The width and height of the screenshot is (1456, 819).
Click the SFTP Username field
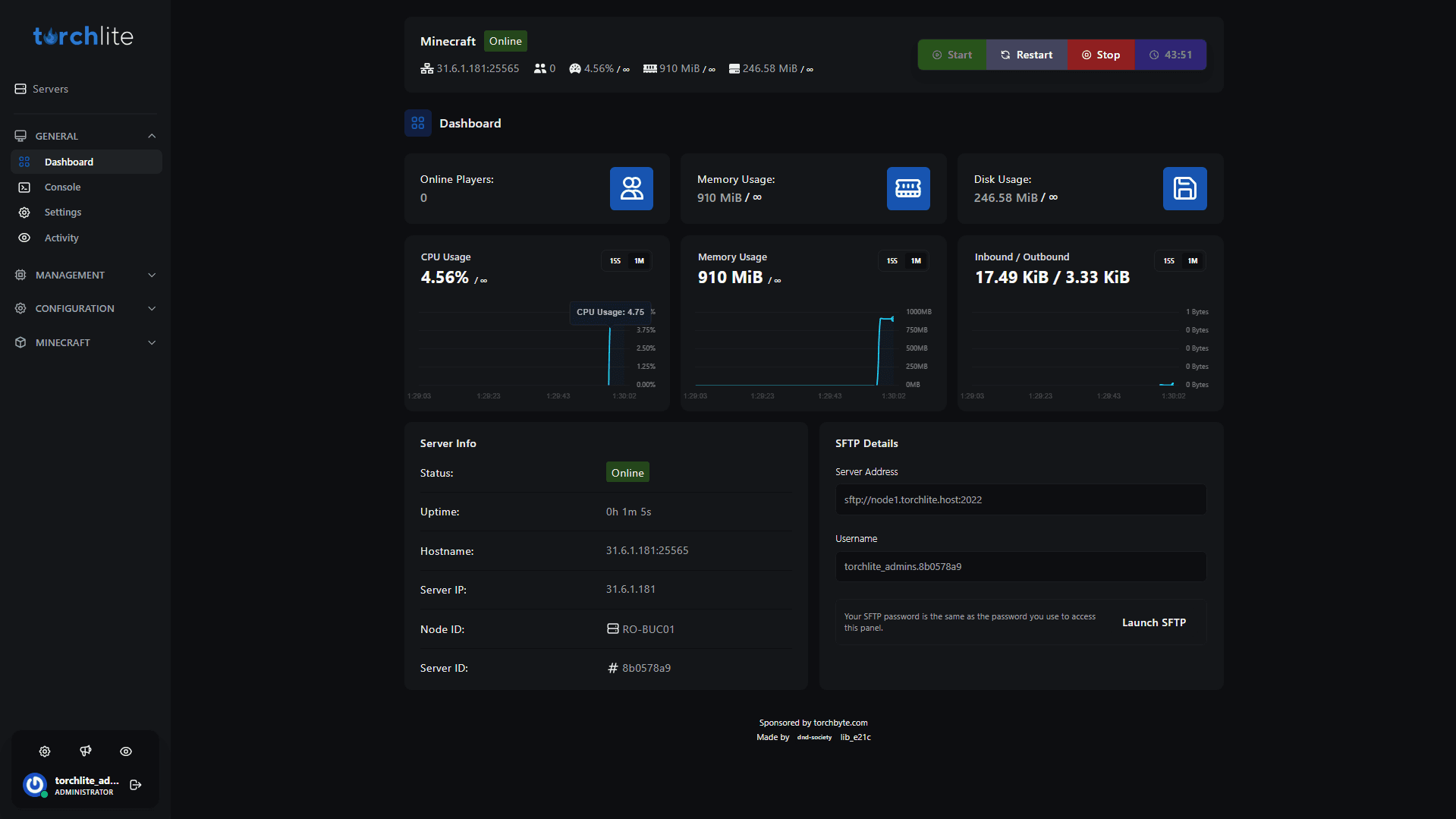1020,566
